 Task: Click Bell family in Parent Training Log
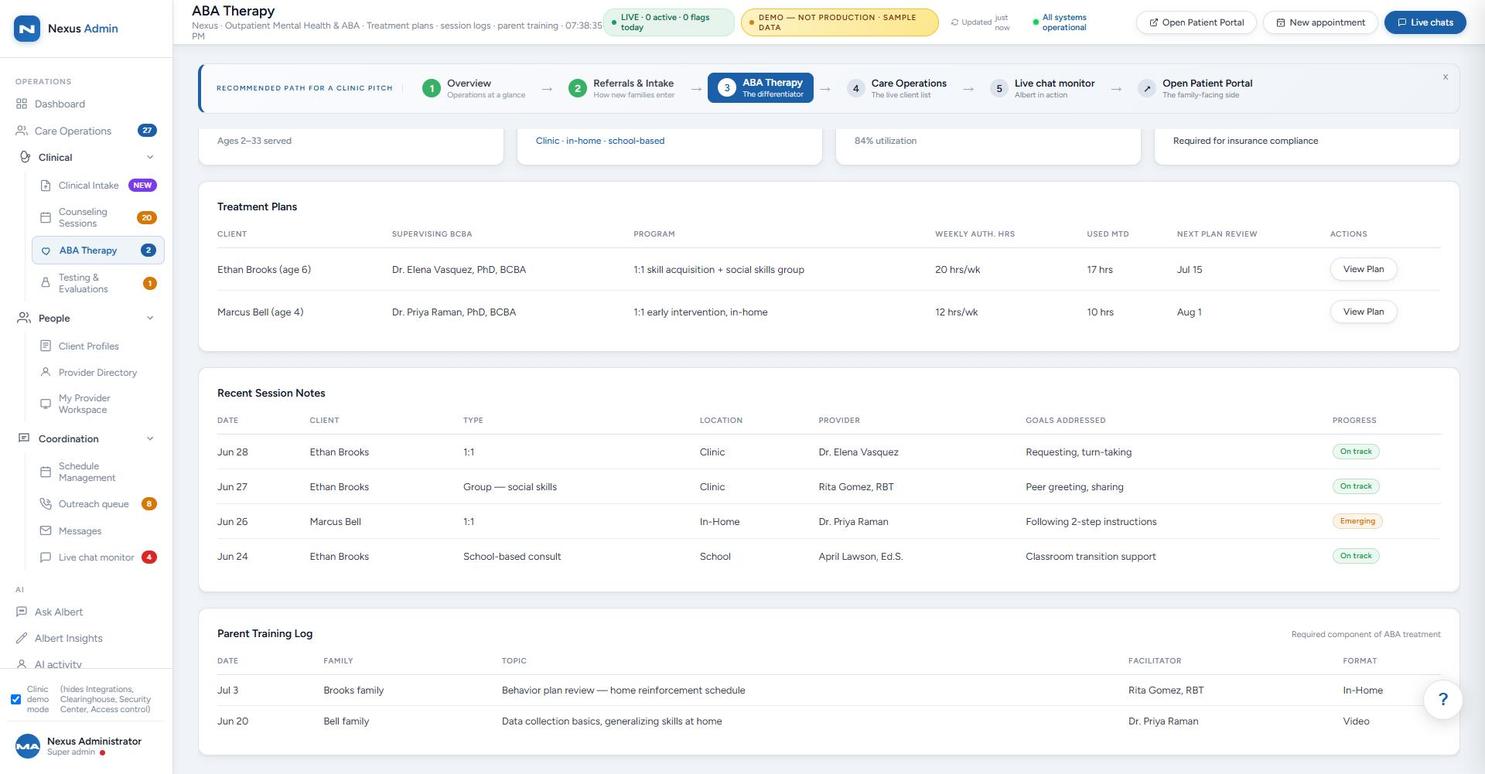click(x=346, y=721)
